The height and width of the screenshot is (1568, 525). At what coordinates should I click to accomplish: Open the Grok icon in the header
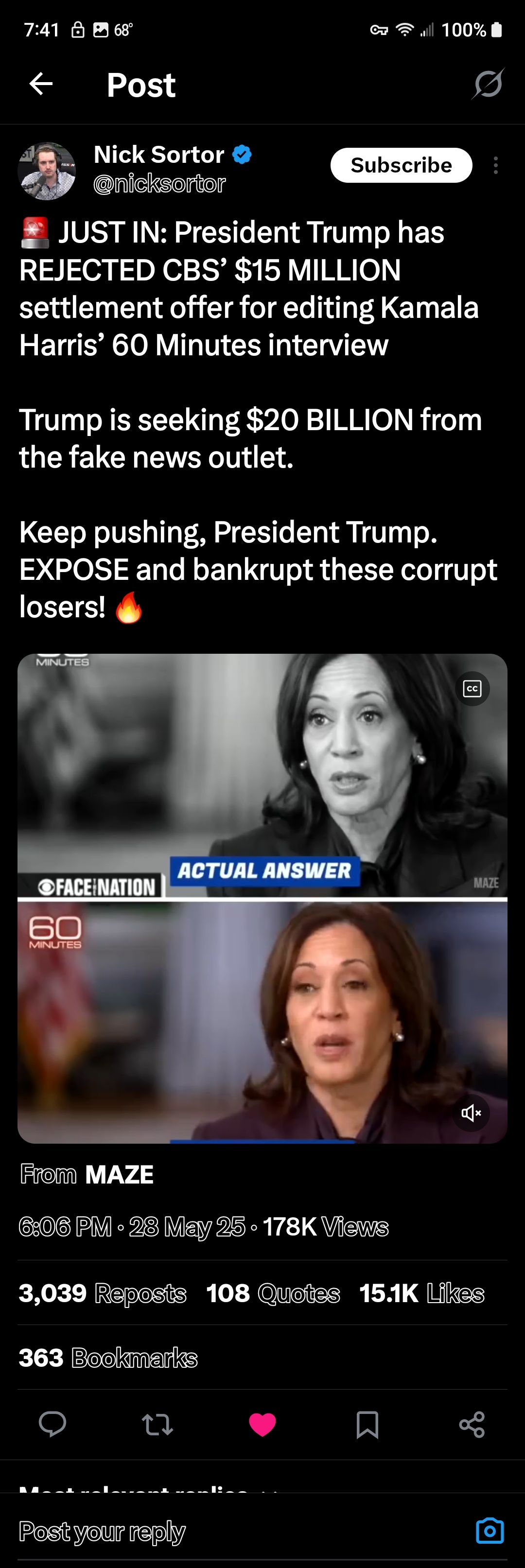[x=488, y=84]
